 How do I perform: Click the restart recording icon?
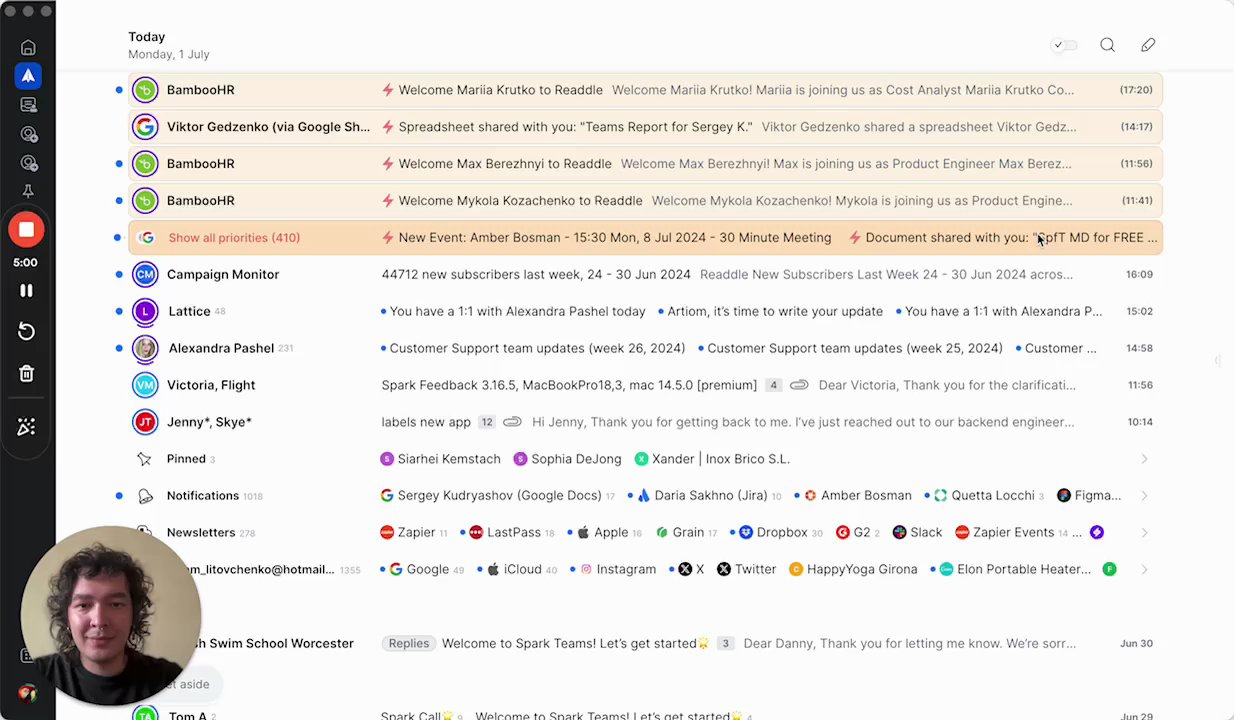[27, 332]
